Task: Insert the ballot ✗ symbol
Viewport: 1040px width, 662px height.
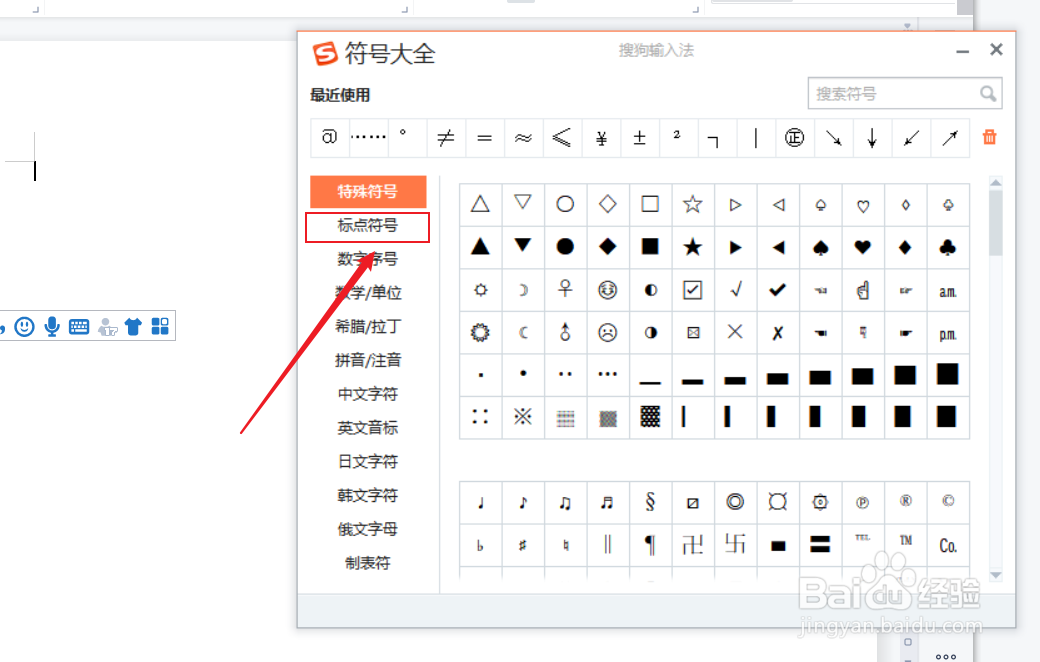Action: pos(777,333)
